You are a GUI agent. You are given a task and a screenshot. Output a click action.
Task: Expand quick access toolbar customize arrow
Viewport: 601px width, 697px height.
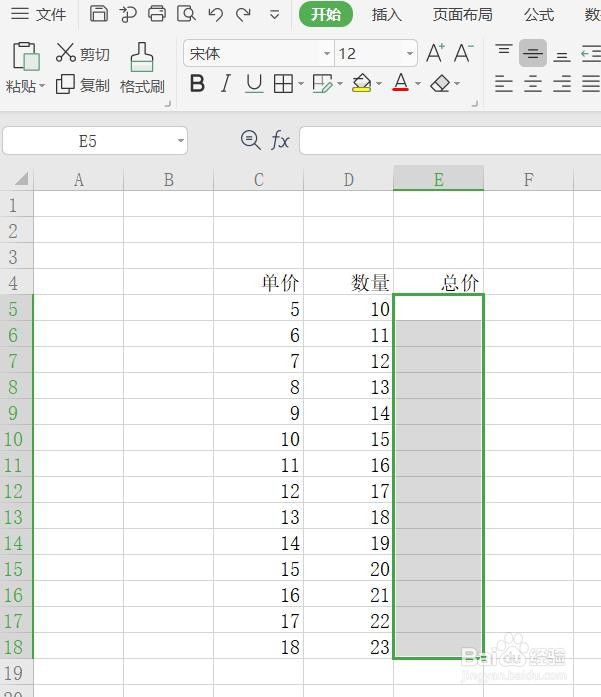pyautogui.click(x=275, y=15)
